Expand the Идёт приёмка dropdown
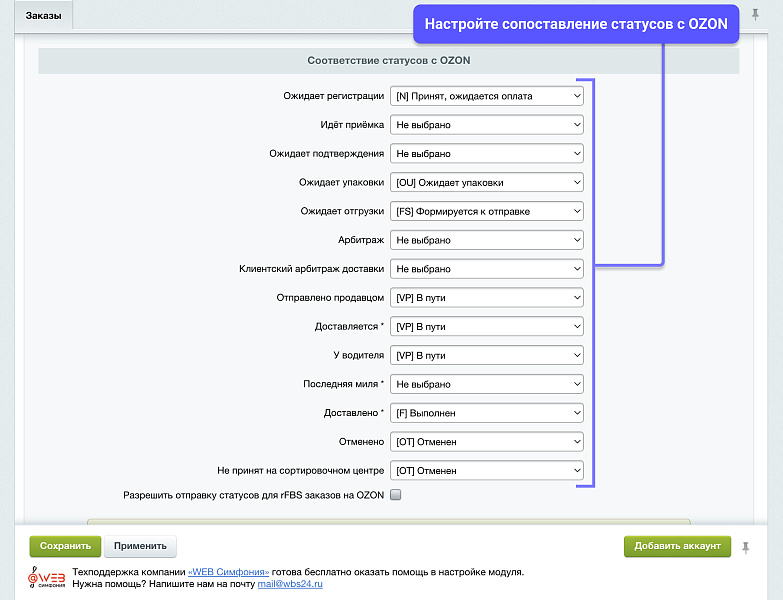Screen dimensions: 783x600 coord(486,125)
